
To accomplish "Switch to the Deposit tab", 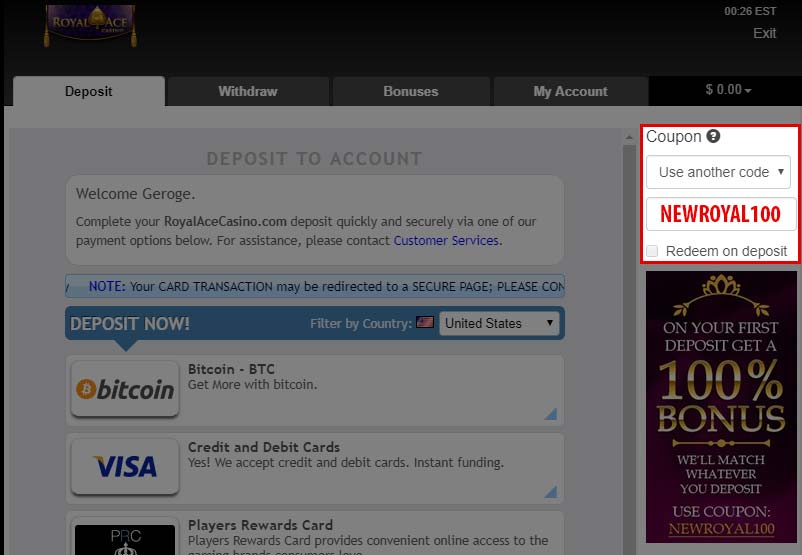I will (88, 92).
